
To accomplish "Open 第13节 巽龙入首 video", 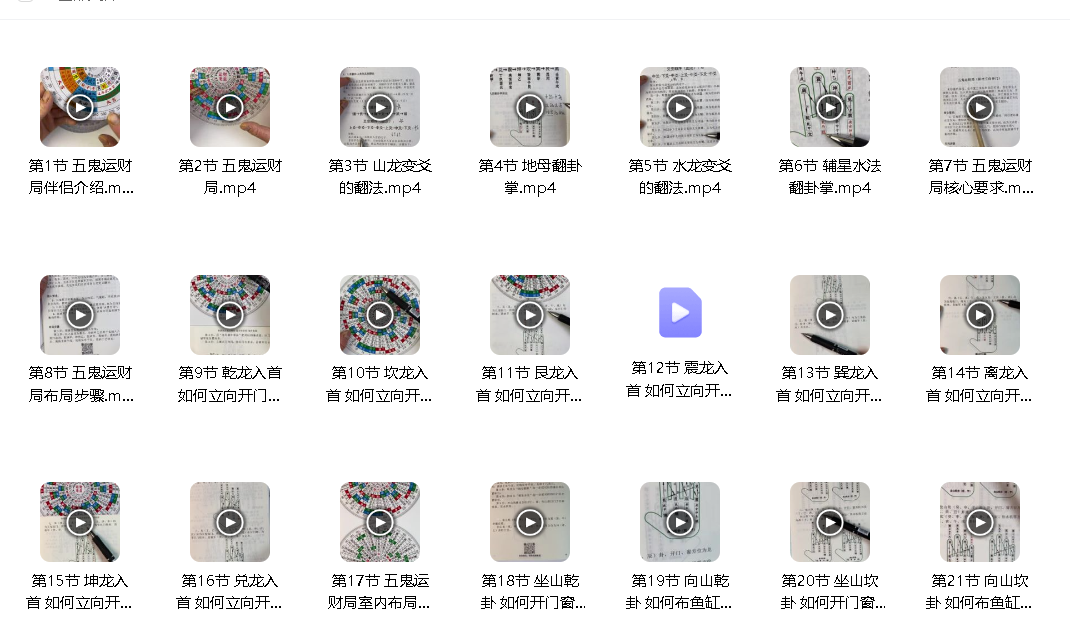I will [830, 315].
